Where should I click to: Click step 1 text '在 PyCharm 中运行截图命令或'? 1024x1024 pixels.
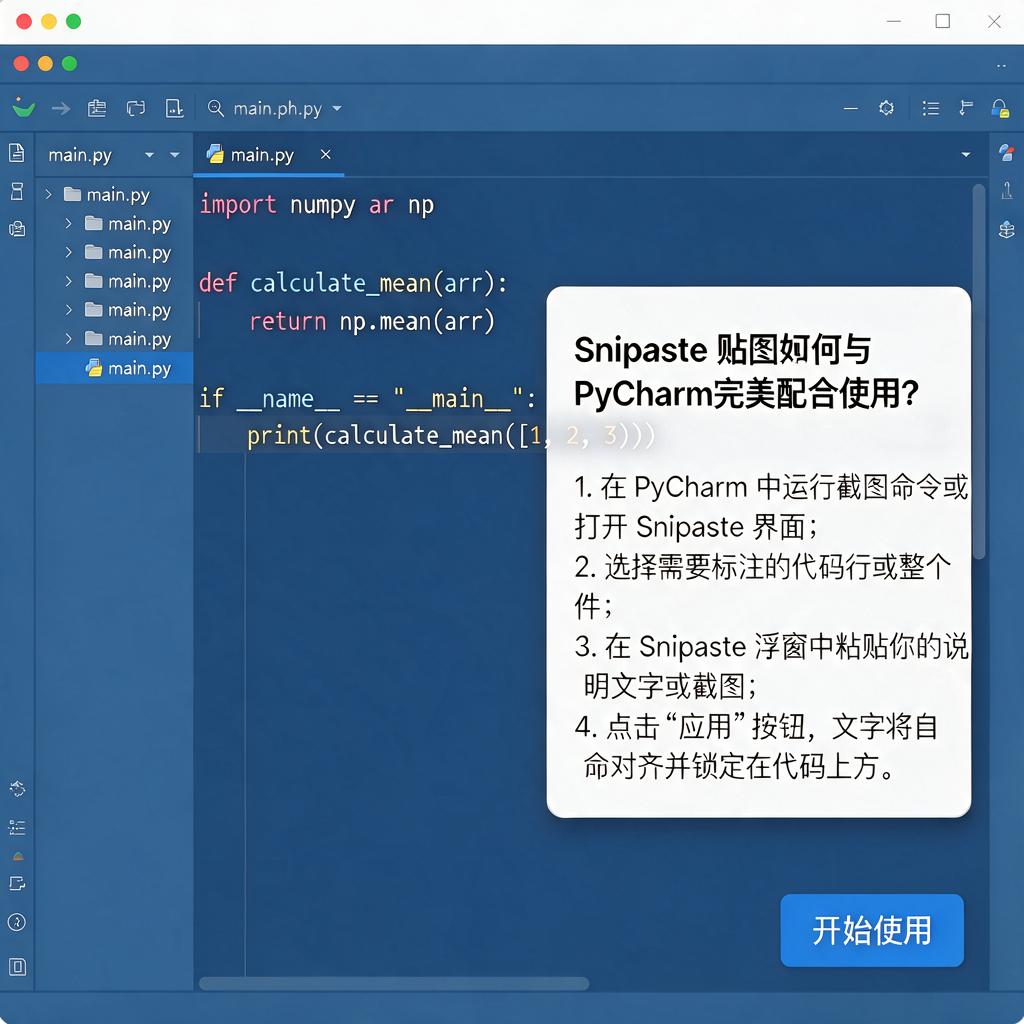click(784, 487)
